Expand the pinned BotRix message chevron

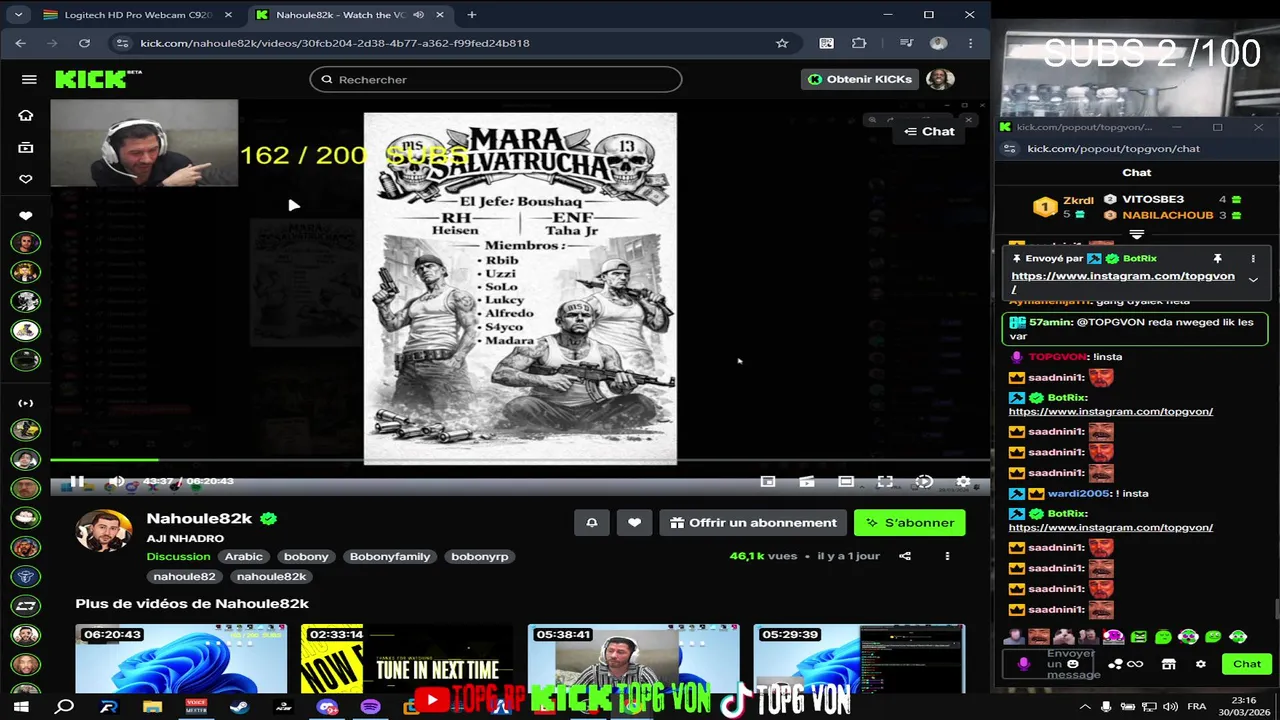(1253, 280)
